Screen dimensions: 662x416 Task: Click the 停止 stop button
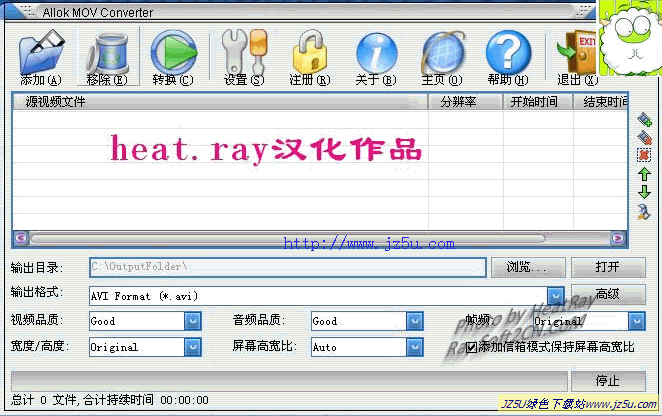(608, 381)
